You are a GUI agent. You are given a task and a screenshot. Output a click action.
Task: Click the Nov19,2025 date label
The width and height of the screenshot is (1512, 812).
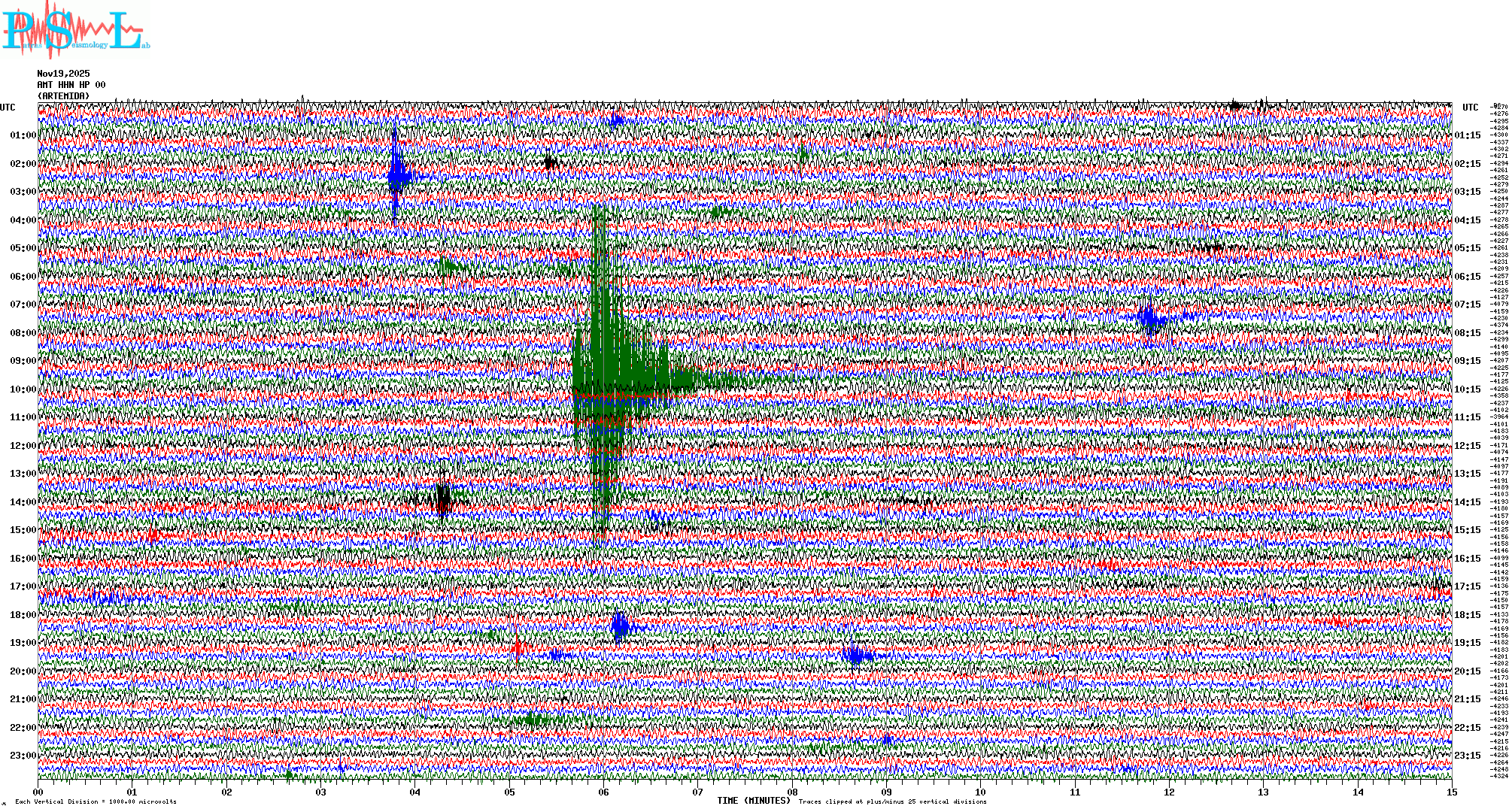click(x=63, y=74)
